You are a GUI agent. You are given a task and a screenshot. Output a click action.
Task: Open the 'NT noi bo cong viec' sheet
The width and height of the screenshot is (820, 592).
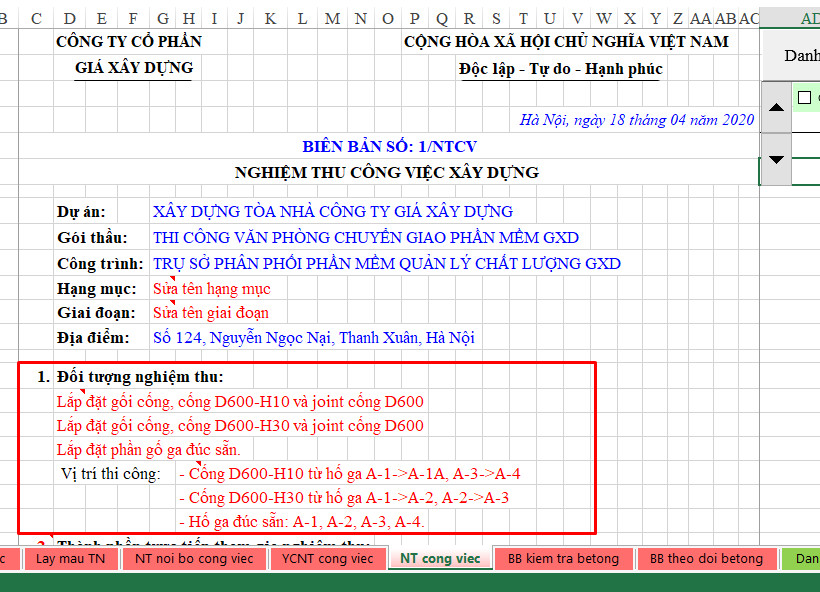coord(194,559)
